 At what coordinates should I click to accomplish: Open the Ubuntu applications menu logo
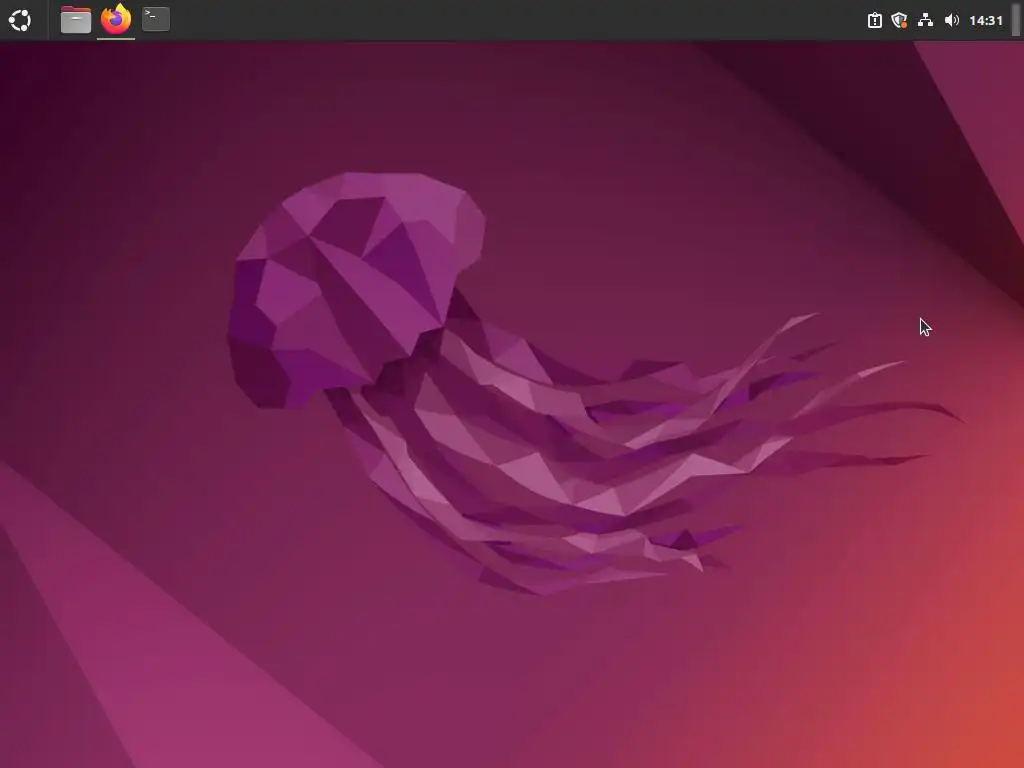point(20,20)
